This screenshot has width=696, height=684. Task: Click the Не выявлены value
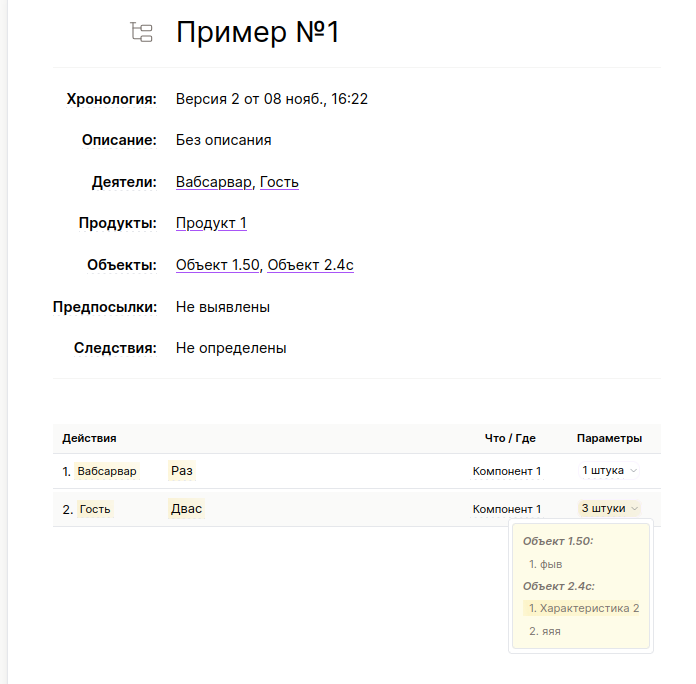pyautogui.click(x=223, y=307)
